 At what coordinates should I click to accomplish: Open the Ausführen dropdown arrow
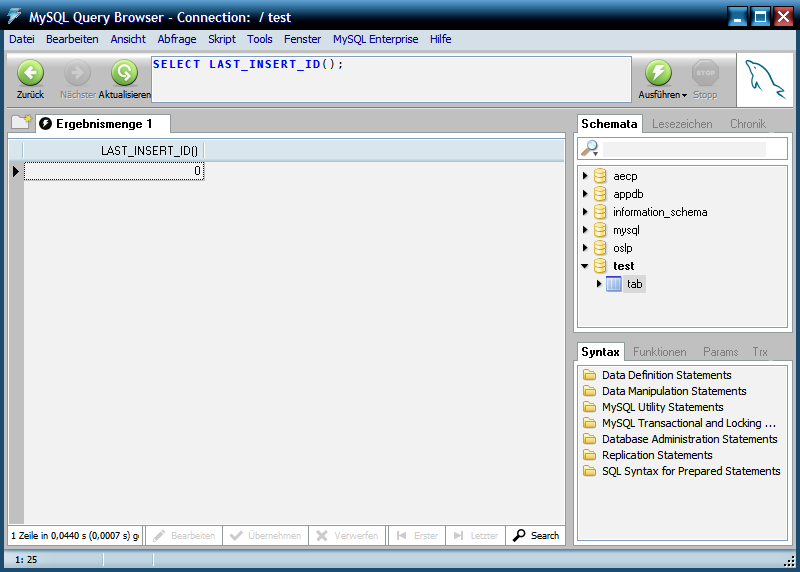pyautogui.click(x=684, y=95)
